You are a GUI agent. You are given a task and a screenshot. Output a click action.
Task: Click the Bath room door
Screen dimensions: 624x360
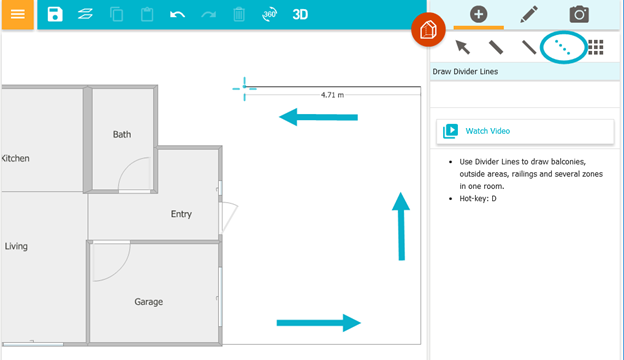pyautogui.click(x=135, y=175)
